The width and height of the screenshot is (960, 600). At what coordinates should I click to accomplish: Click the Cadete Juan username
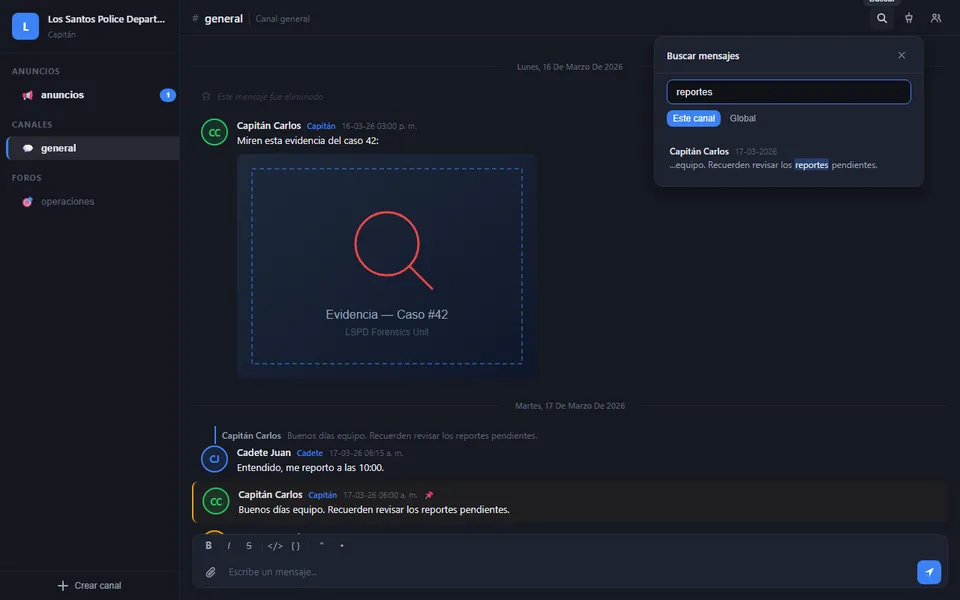click(264, 452)
